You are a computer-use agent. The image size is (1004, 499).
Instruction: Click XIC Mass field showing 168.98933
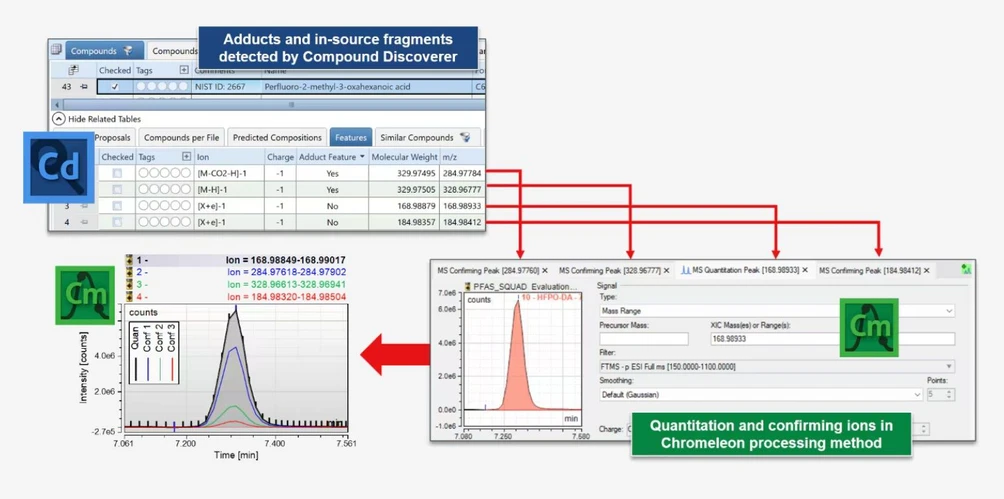(832, 339)
